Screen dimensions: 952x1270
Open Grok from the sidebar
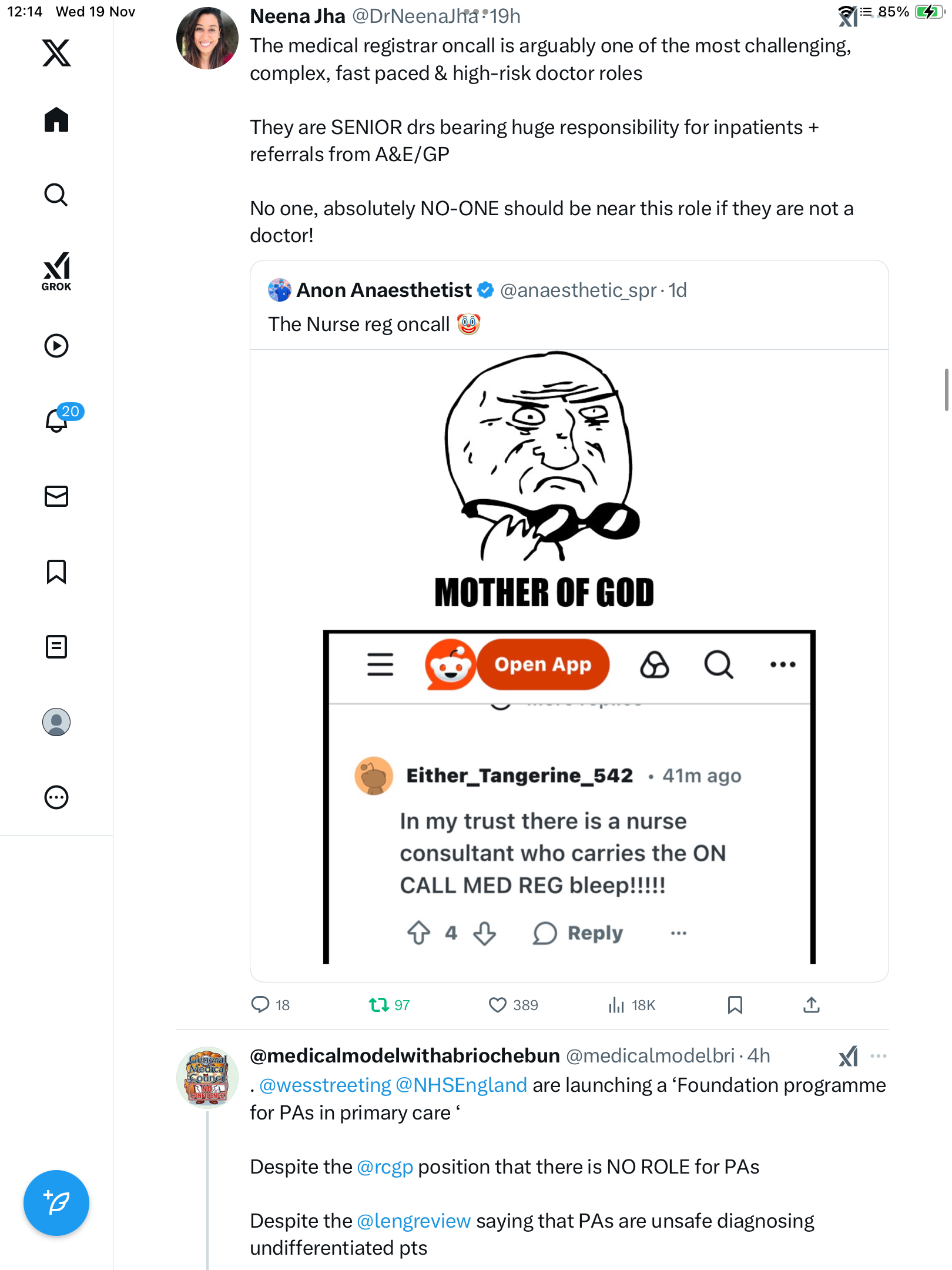pyautogui.click(x=56, y=272)
